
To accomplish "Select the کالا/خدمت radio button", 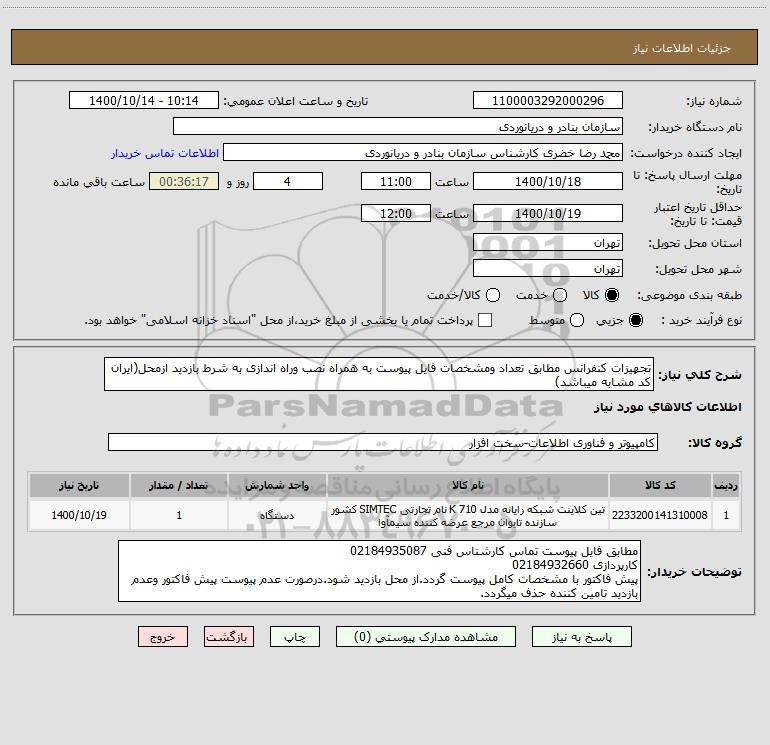I will (x=493, y=295).
